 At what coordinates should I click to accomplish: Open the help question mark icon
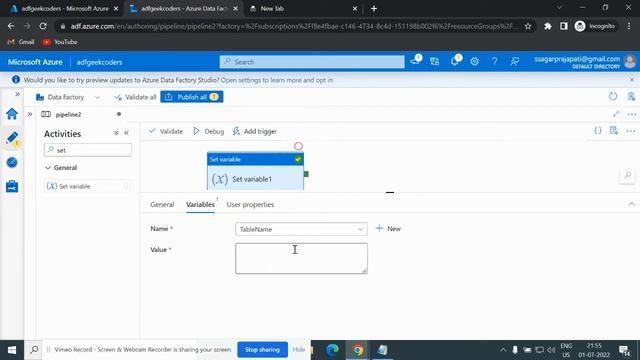tap(494, 62)
